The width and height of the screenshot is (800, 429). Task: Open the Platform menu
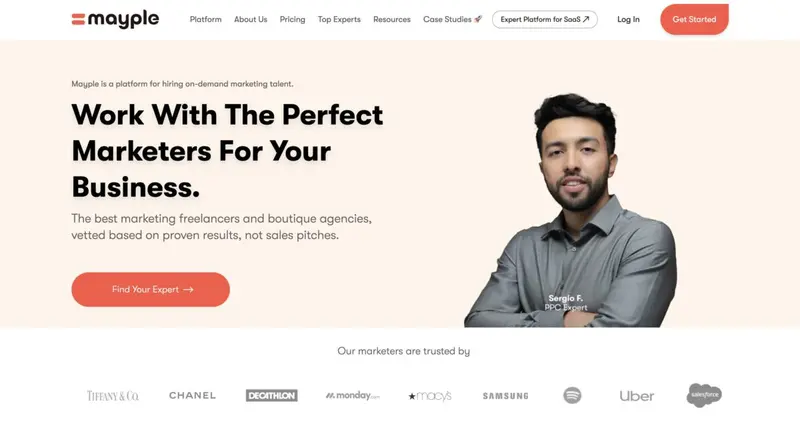coord(206,19)
